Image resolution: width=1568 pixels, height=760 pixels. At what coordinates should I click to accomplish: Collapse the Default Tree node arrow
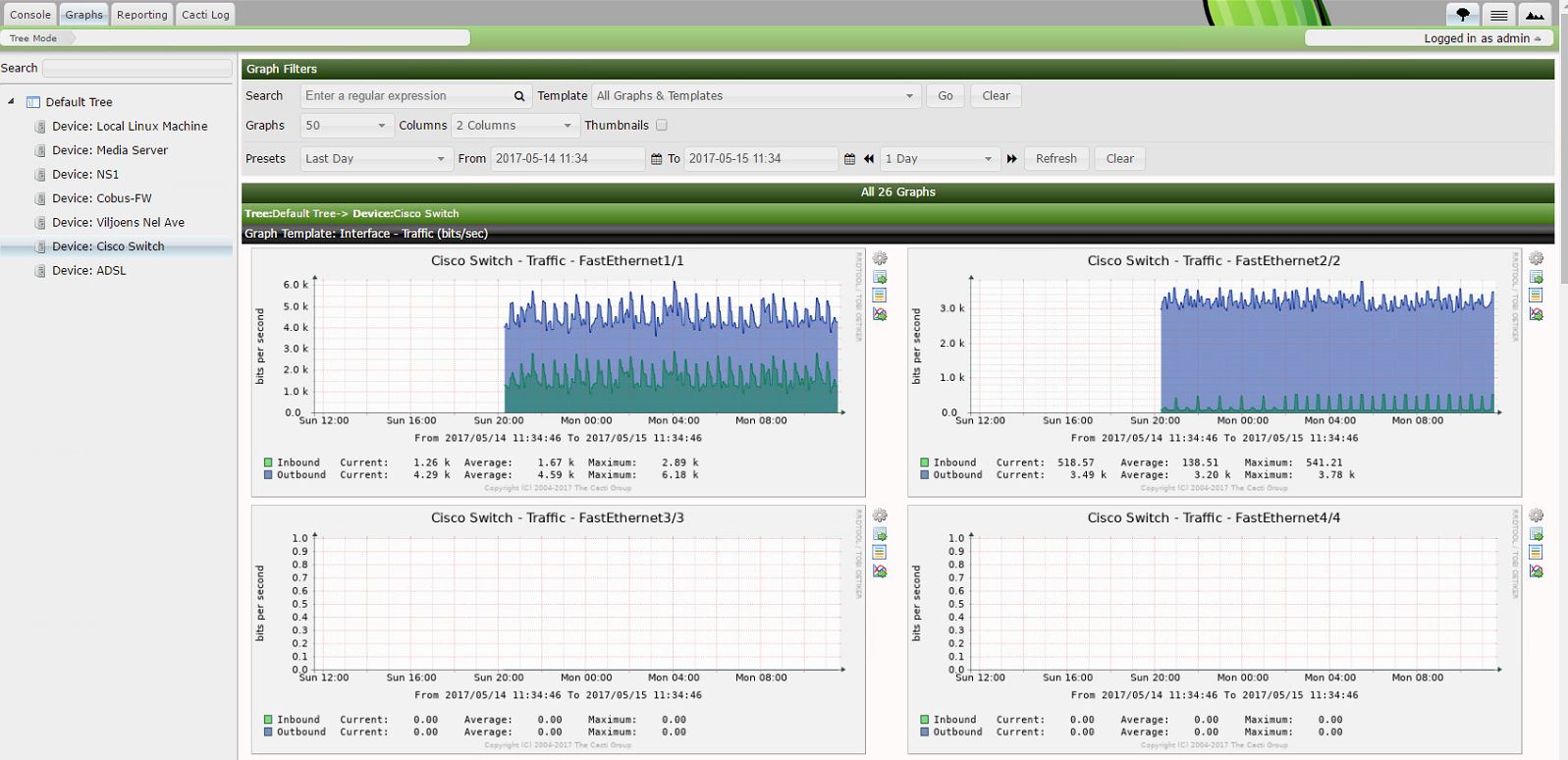(x=11, y=102)
